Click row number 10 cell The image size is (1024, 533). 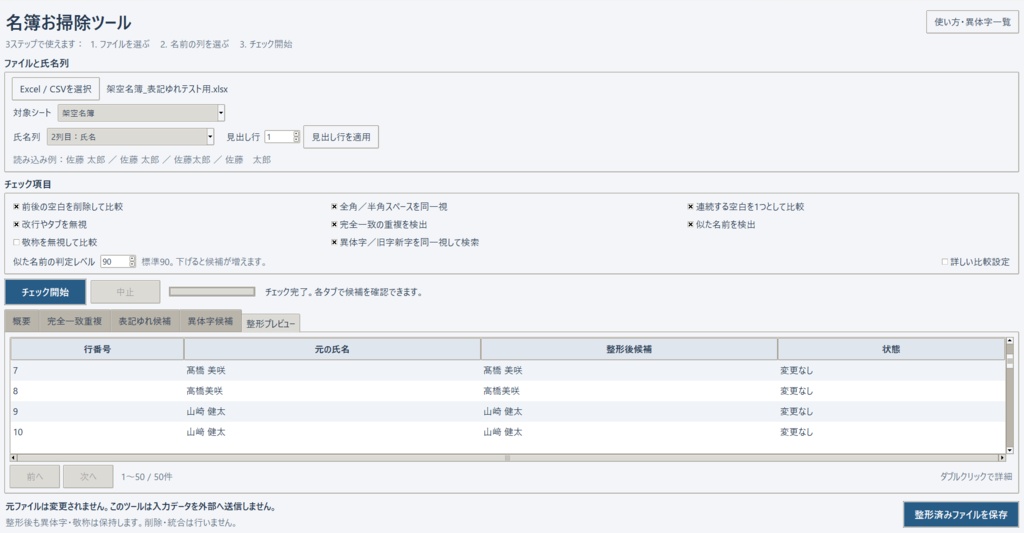click(97, 432)
